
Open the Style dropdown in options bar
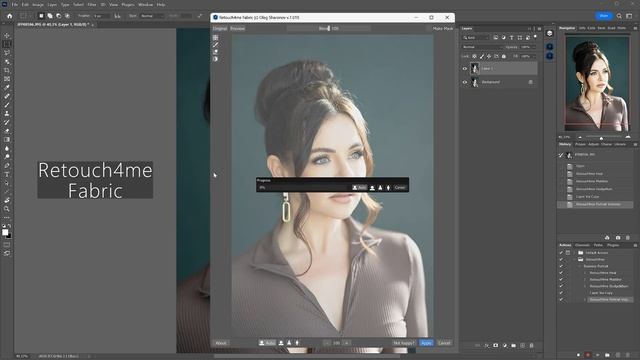click(152, 16)
